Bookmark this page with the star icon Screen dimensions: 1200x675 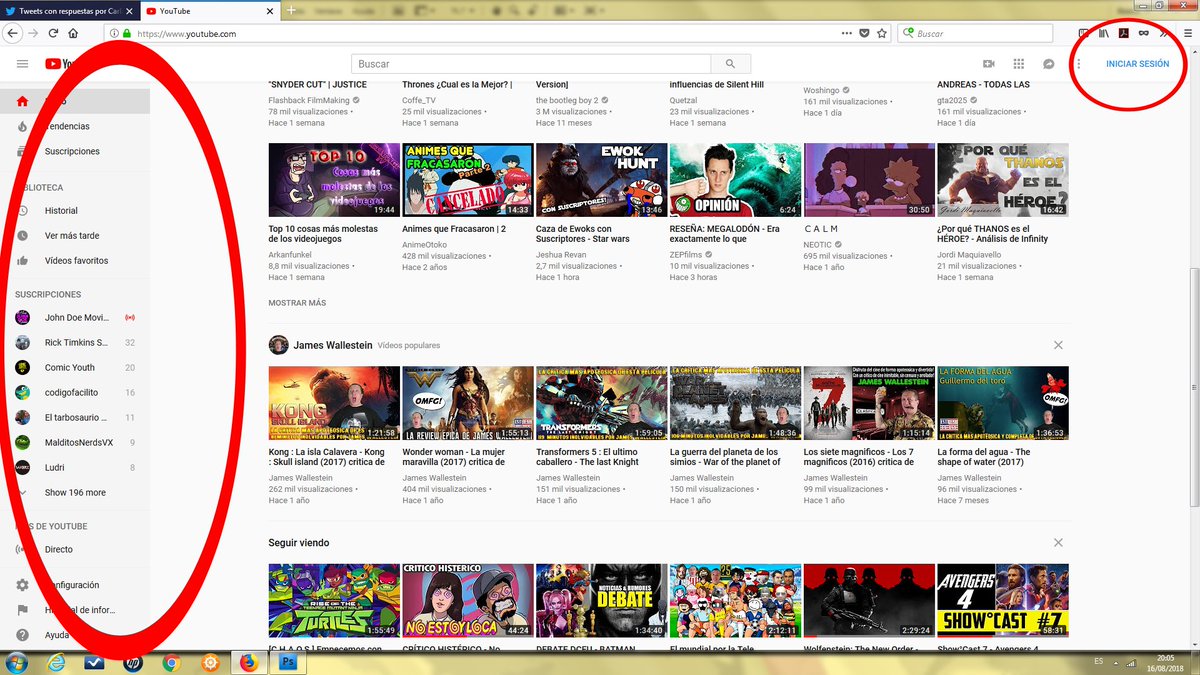(881, 33)
